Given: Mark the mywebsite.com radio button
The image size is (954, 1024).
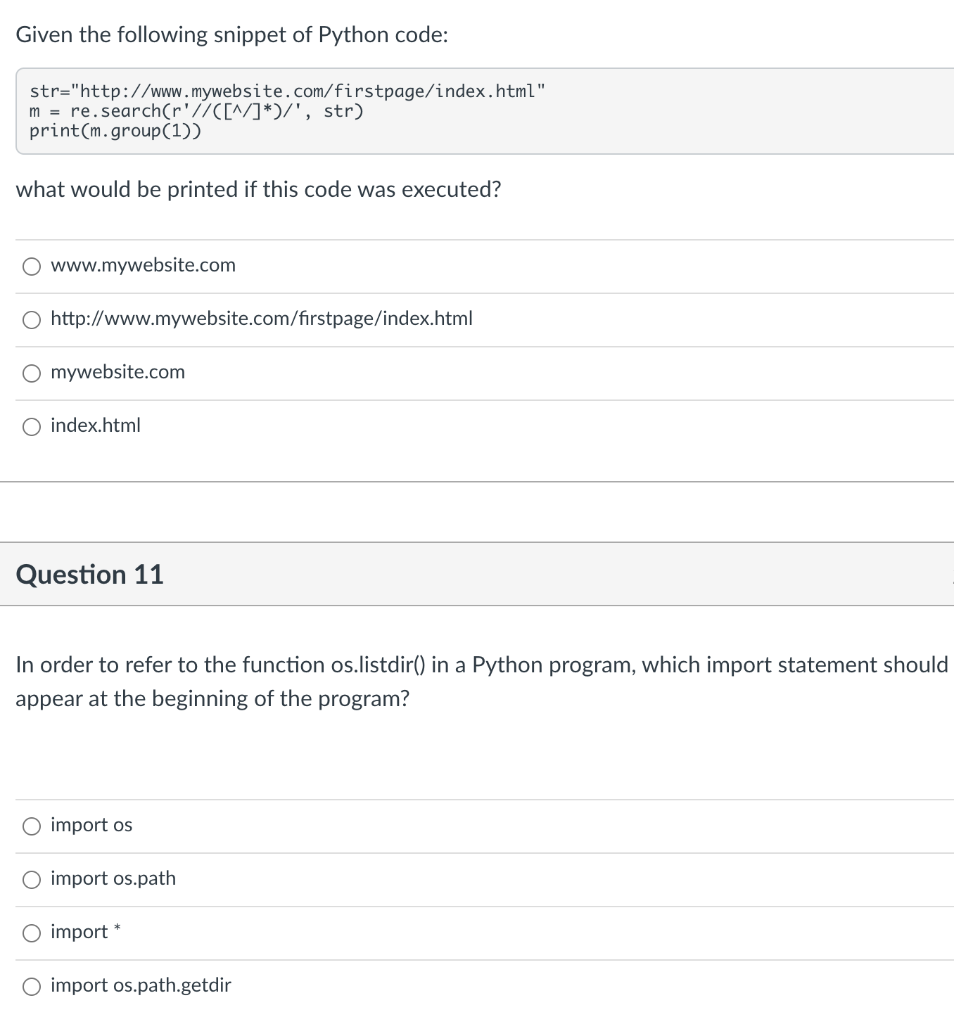Looking at the screenshot, I should point(33,373).
